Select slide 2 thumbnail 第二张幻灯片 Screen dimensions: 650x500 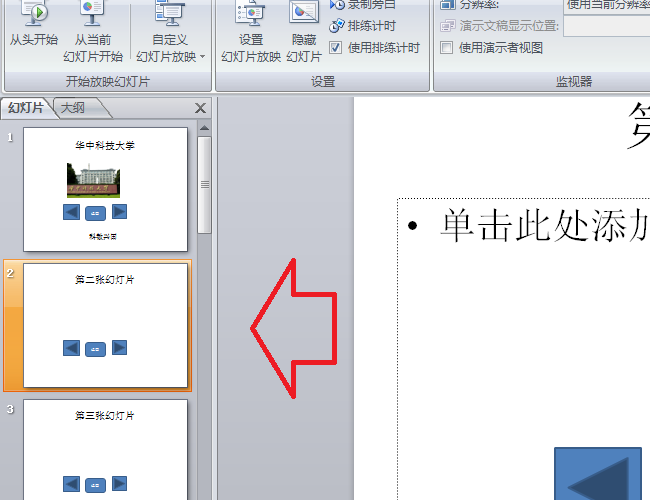(x=105, y=325)
